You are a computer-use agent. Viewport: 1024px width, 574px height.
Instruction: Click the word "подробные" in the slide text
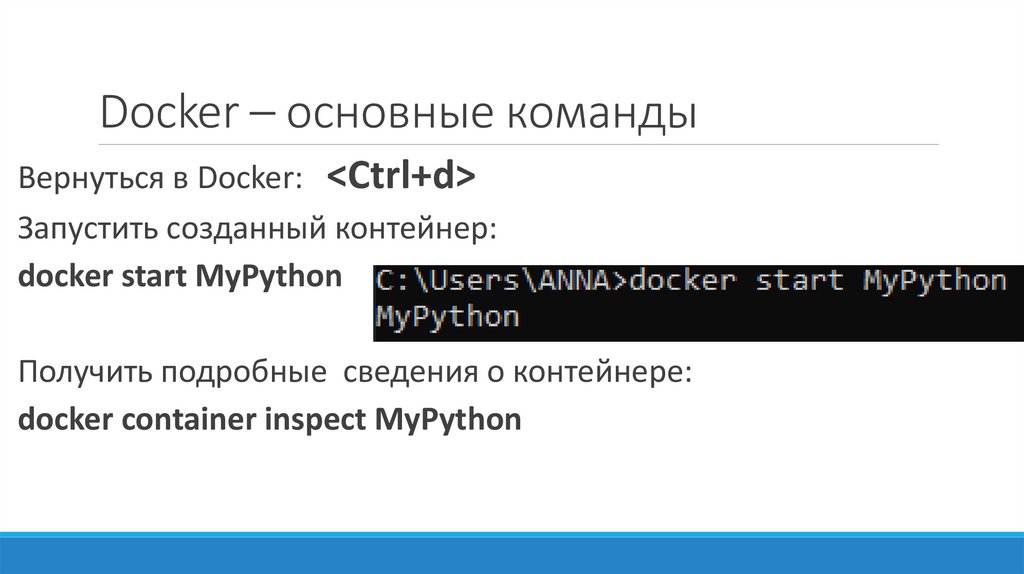point(255,373)
